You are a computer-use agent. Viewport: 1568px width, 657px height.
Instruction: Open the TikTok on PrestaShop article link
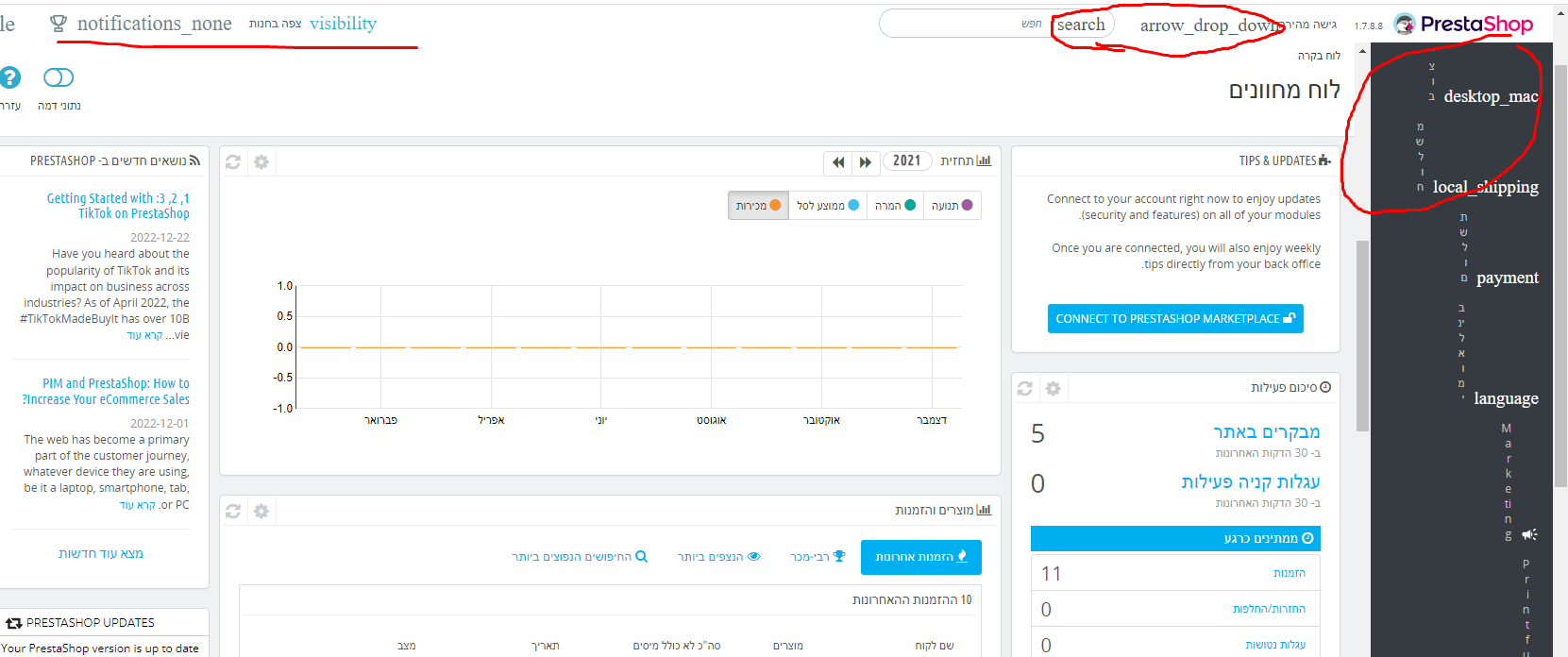[118, 206]
